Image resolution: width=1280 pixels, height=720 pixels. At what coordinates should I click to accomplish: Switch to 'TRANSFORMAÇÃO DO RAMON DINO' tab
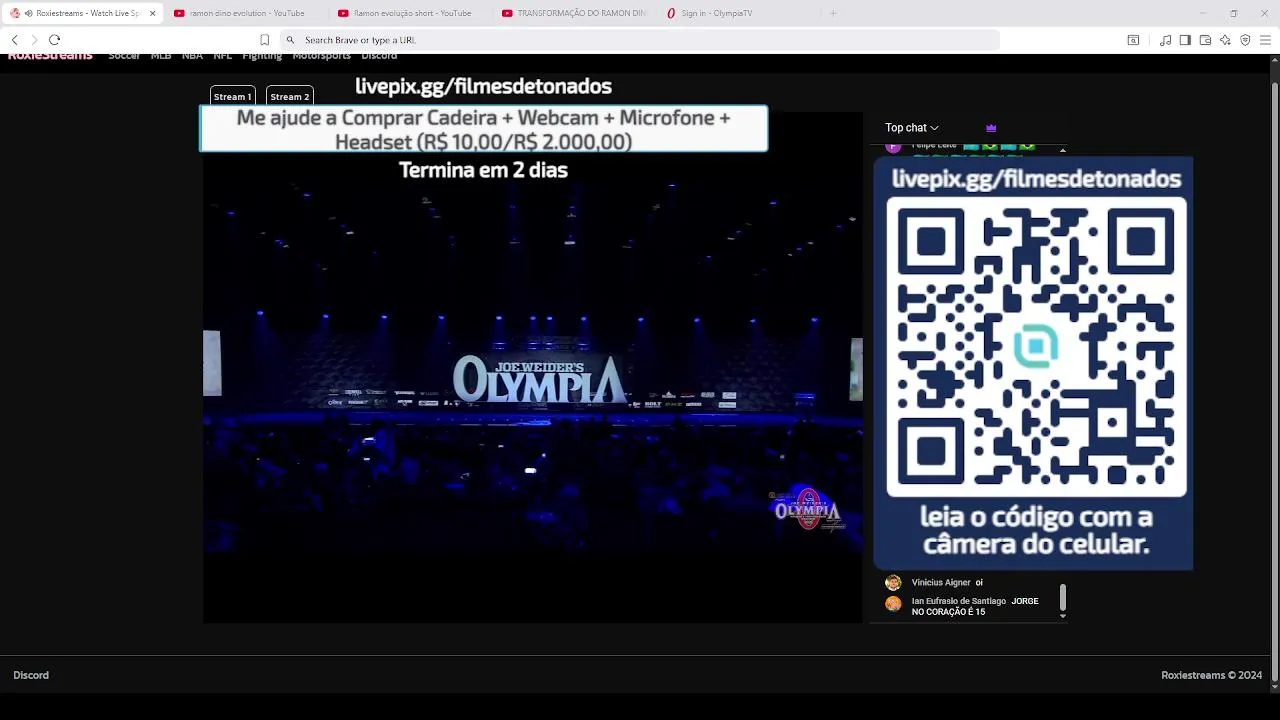tap(575, 13)
